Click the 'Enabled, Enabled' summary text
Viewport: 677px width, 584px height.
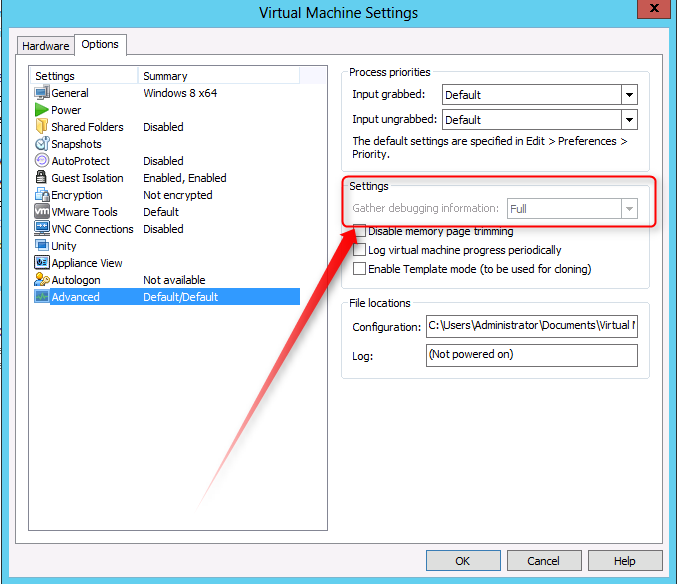pos(185,178)
